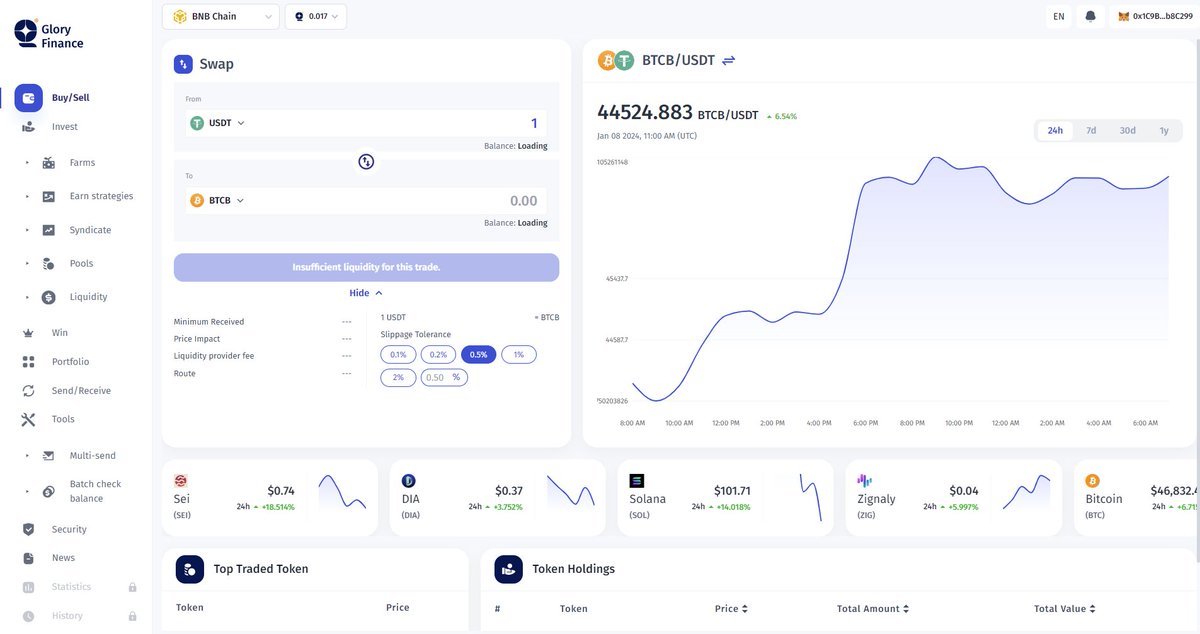The height and width of the screenshot is (634, 1200).
Task: Open the DIA token card
Action: (x=497, y=497)
